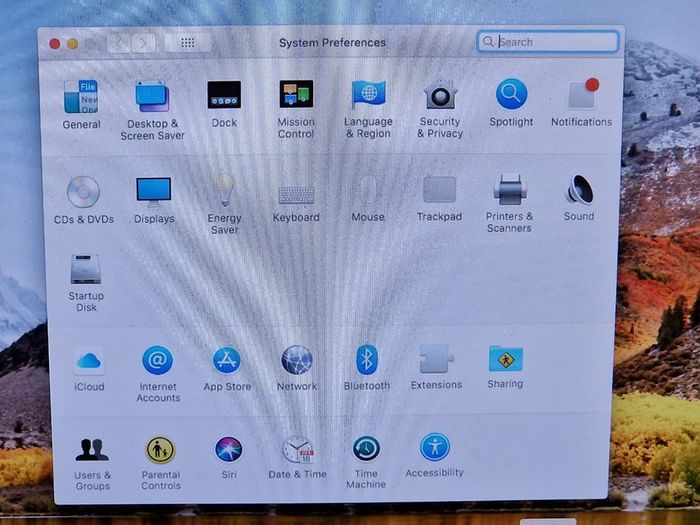Click the Search field
700x525 pixels.
(x=548, y=42)
